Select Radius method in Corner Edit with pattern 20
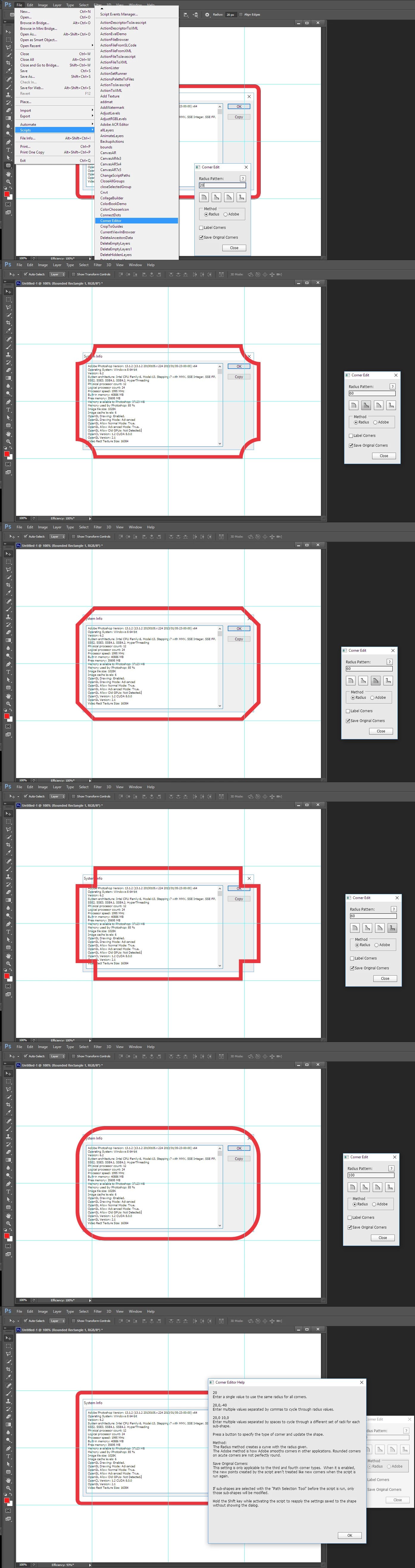 point(212,214)
